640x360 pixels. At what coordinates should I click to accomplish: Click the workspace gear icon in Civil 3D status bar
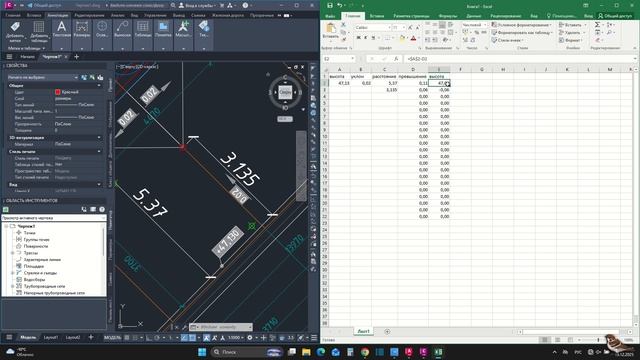[x=250, y=338]
